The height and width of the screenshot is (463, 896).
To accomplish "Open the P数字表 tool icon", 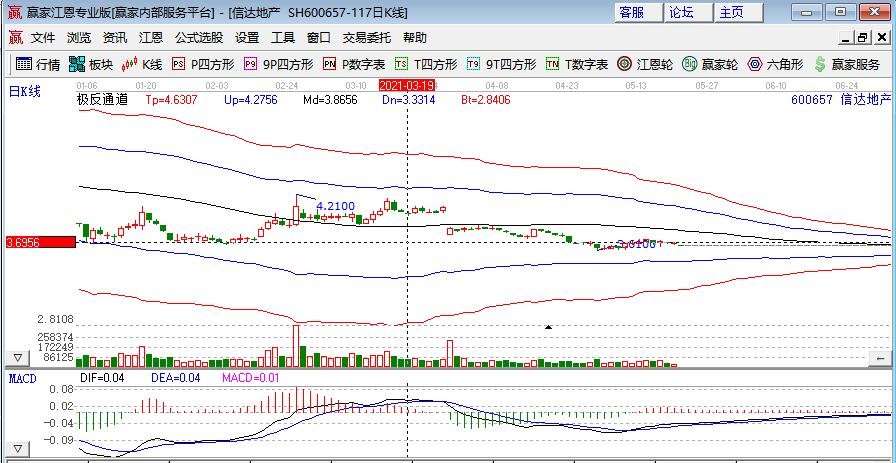I will (x=354, y=65).
